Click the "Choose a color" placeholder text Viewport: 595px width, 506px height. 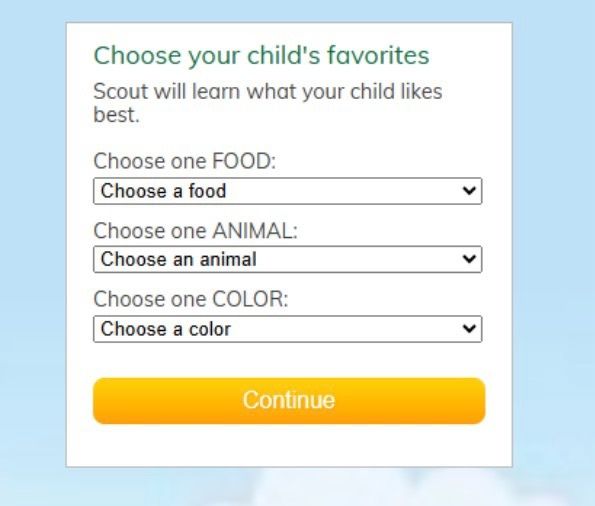(x=166, y=329)
